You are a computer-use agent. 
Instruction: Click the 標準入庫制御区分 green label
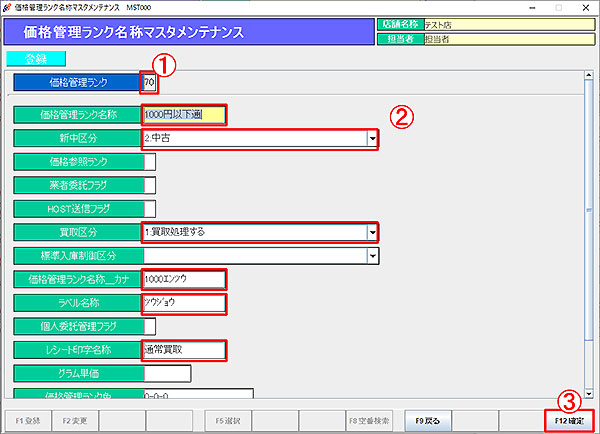[x=79, y=256]
